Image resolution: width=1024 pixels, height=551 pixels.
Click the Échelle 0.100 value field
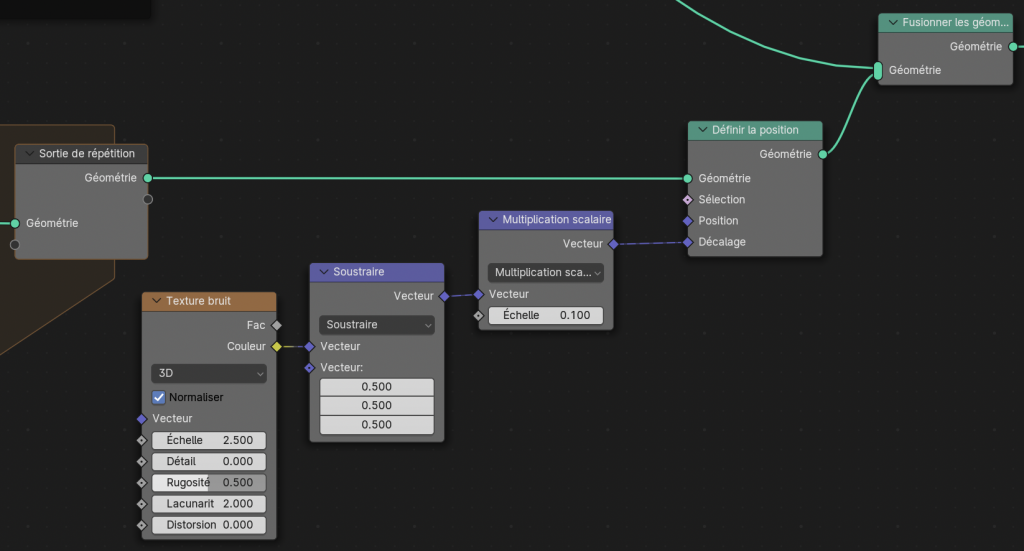coord(546,315)
